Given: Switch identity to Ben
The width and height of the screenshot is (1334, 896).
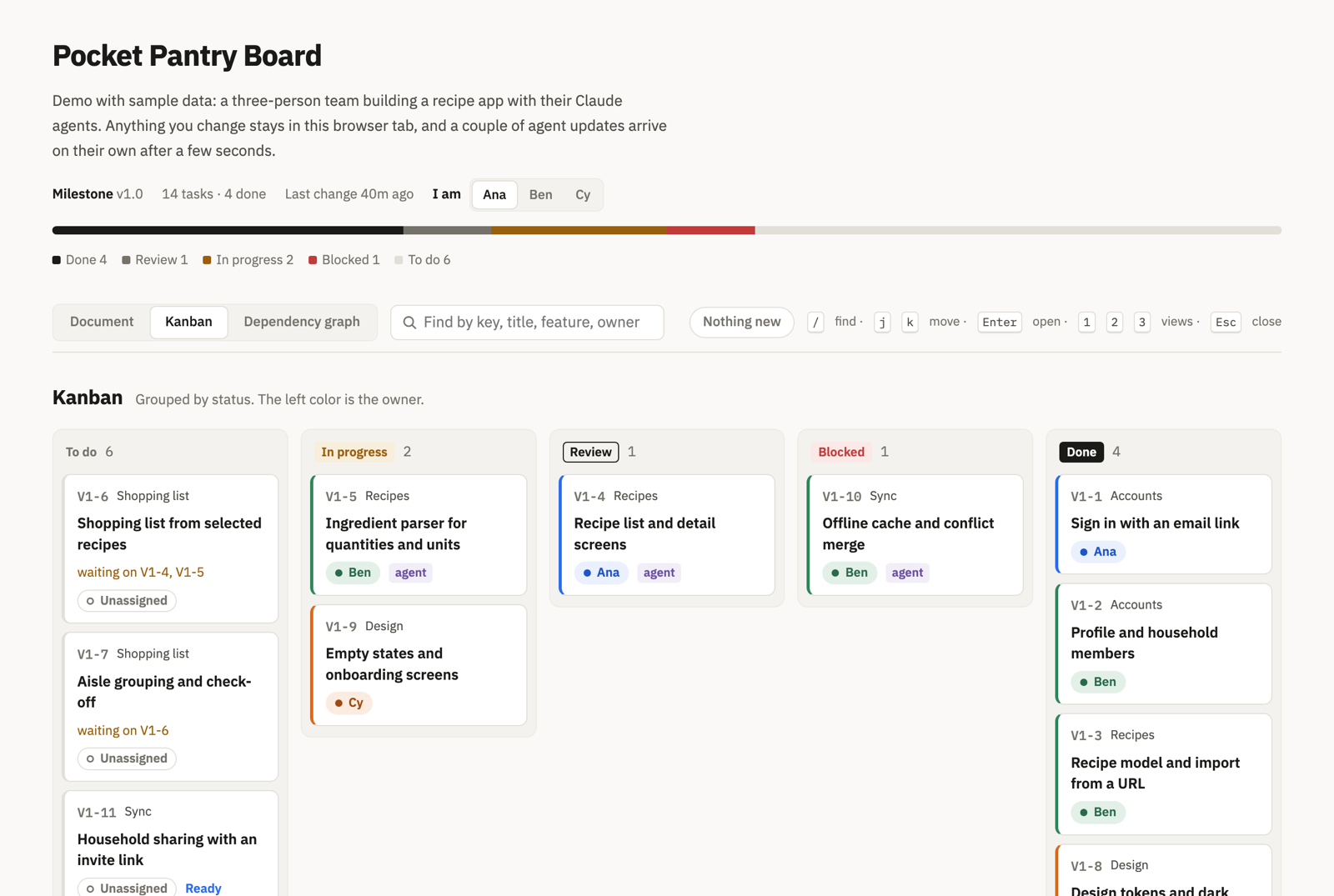Looking at the screenshot, I should (x=540, y=194).
